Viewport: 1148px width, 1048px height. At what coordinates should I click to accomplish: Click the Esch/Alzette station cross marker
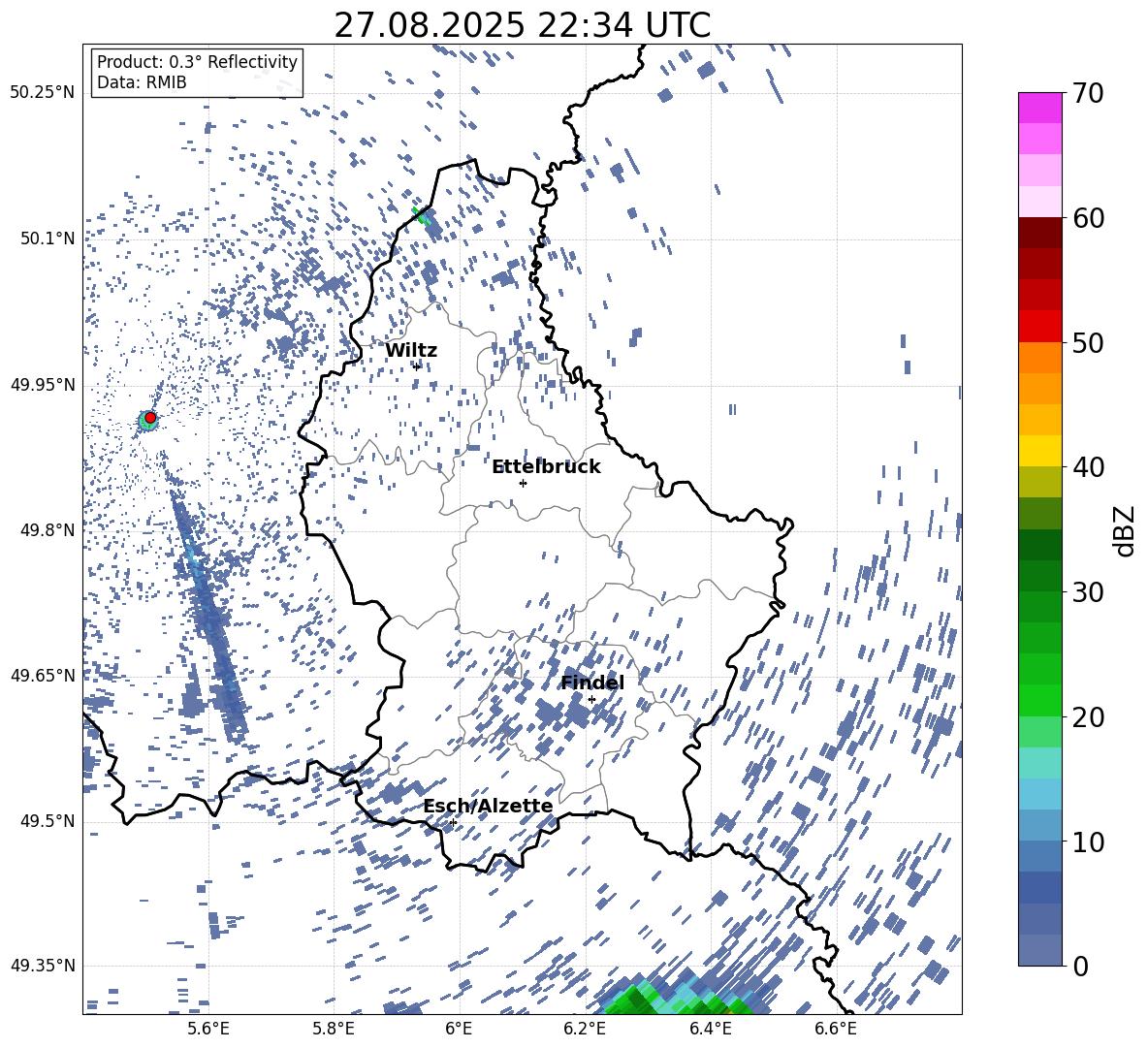tap(453, 822)
